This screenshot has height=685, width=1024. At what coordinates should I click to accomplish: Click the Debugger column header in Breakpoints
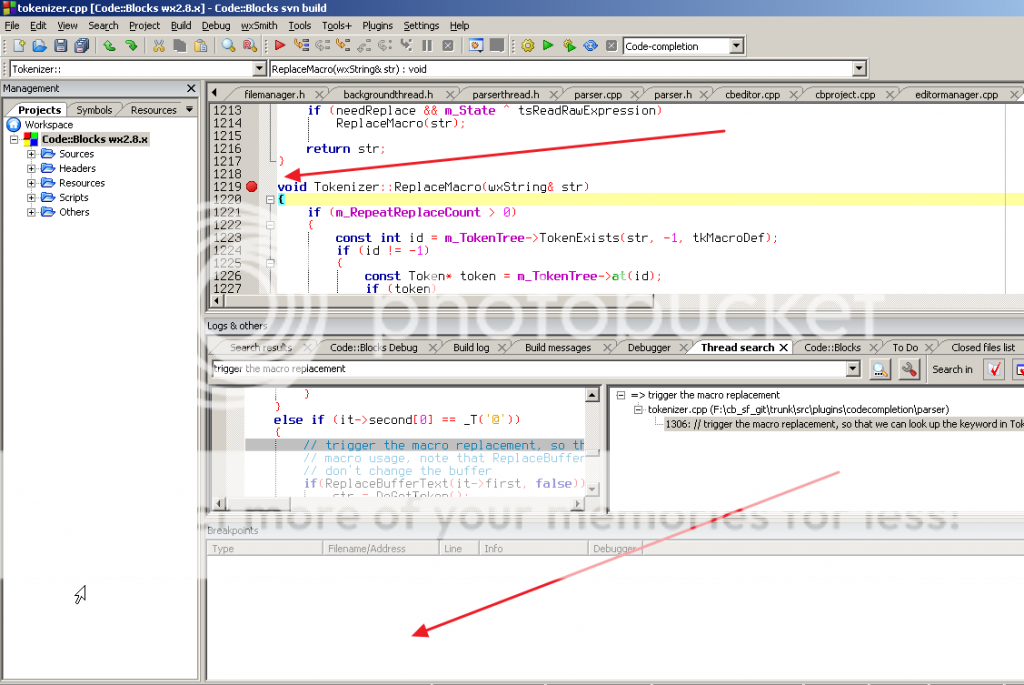[615, 549]
